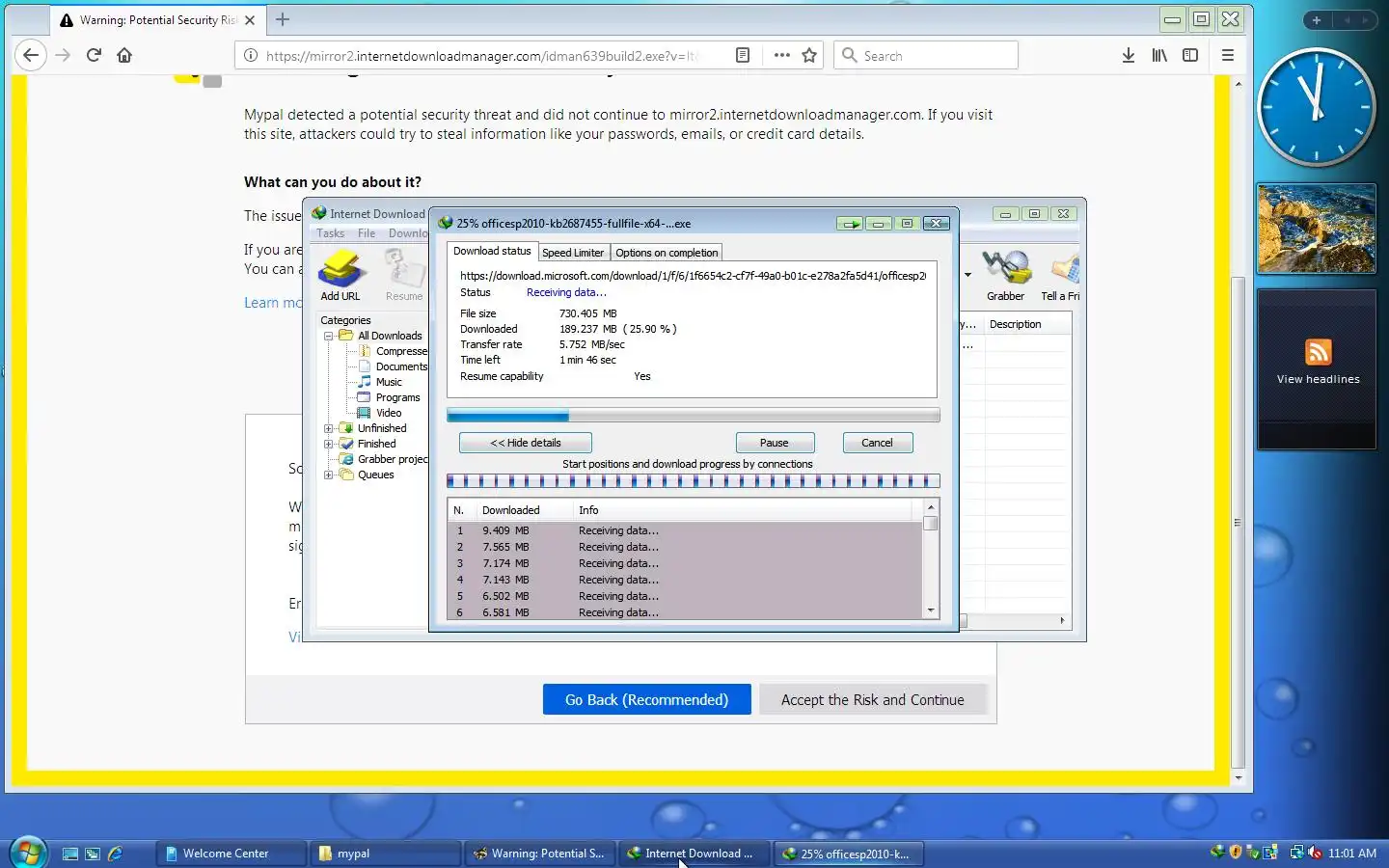Screen dimensions: 1389x868
Task: Click the browser forward arrow
Action: tap(63, 55)
